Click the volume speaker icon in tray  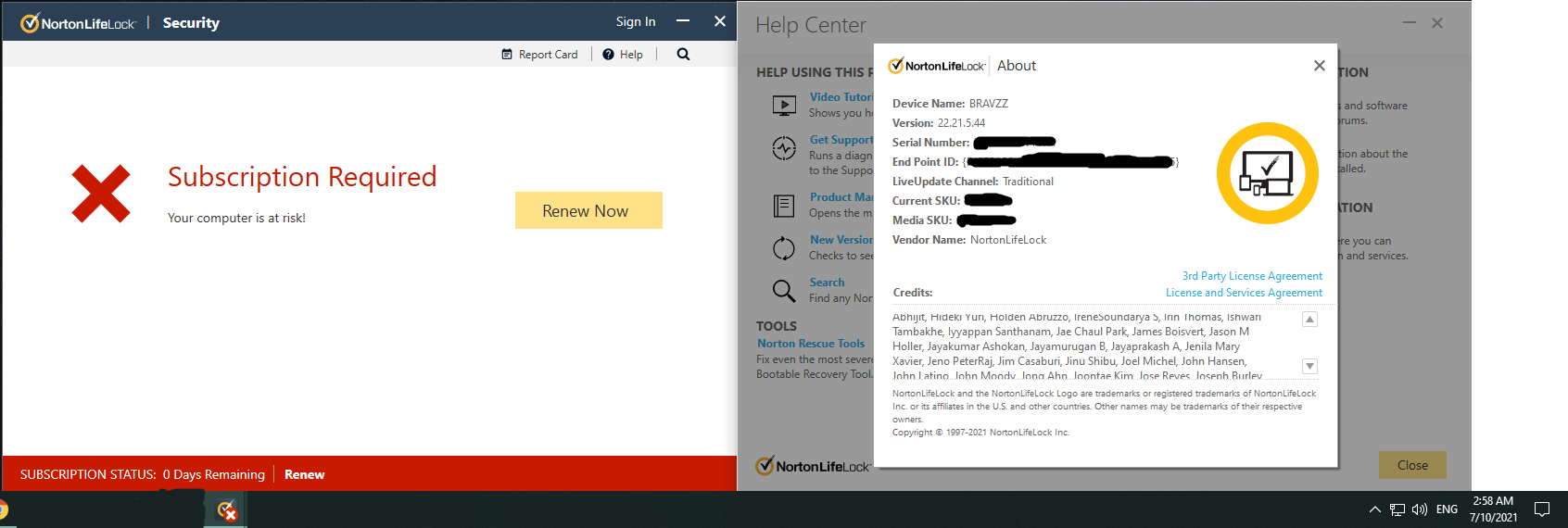coord(1420,509)
